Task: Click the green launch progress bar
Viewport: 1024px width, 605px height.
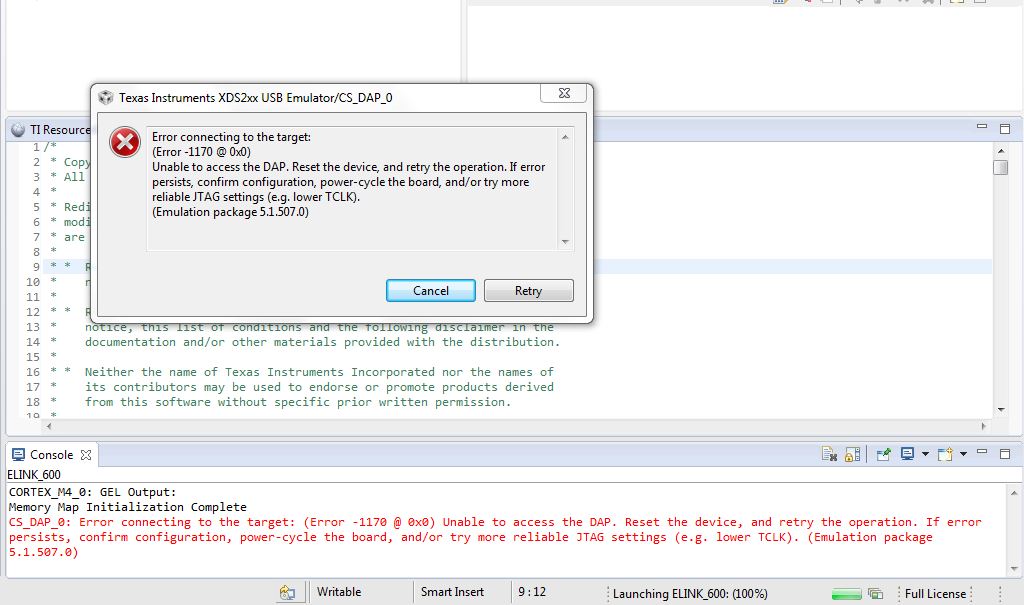Action: pyautogui.click(x=846, y=594)
